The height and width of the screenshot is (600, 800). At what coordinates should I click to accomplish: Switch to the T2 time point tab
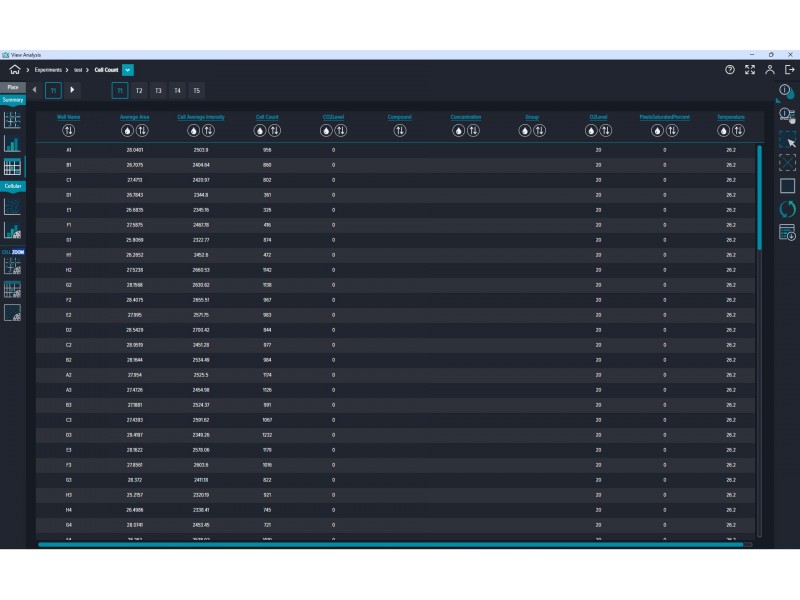point(139,91)
